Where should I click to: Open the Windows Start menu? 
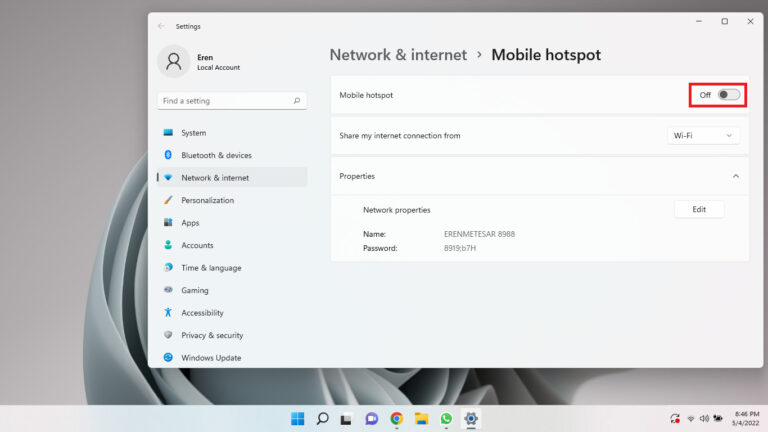click(297, 419)
